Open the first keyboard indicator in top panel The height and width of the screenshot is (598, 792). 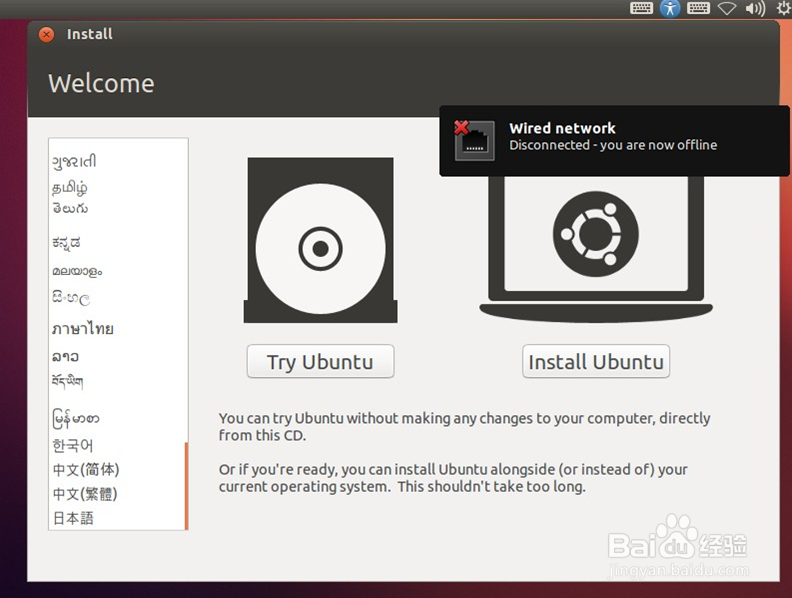click(641, 8)
